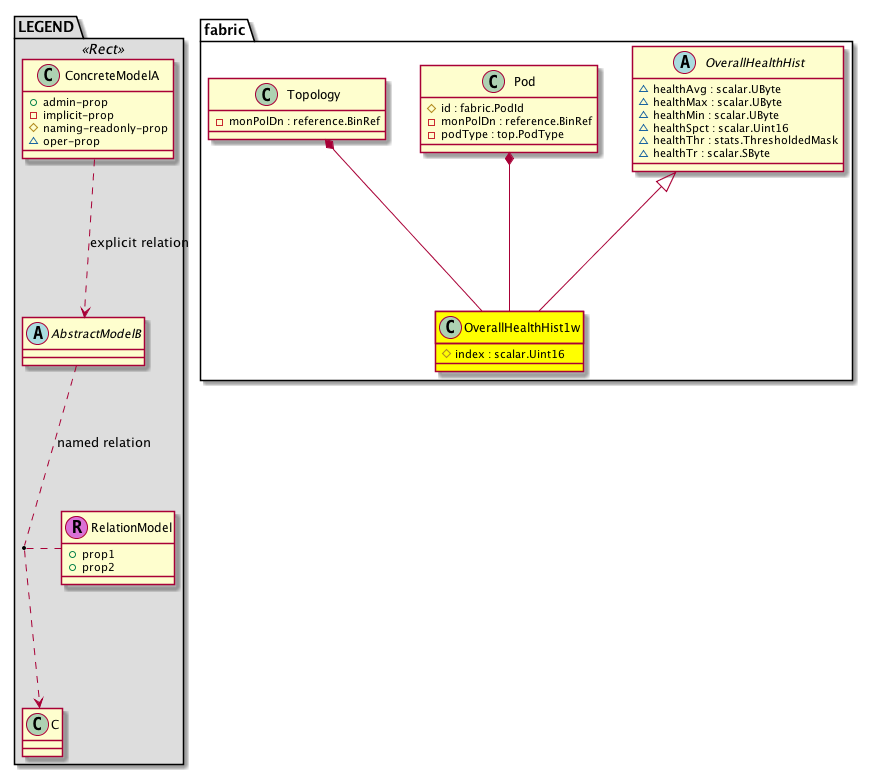This screenshot has width=873, height=775.
Task: Click the composition diamond below Pod
Action: tap(510, 158)
